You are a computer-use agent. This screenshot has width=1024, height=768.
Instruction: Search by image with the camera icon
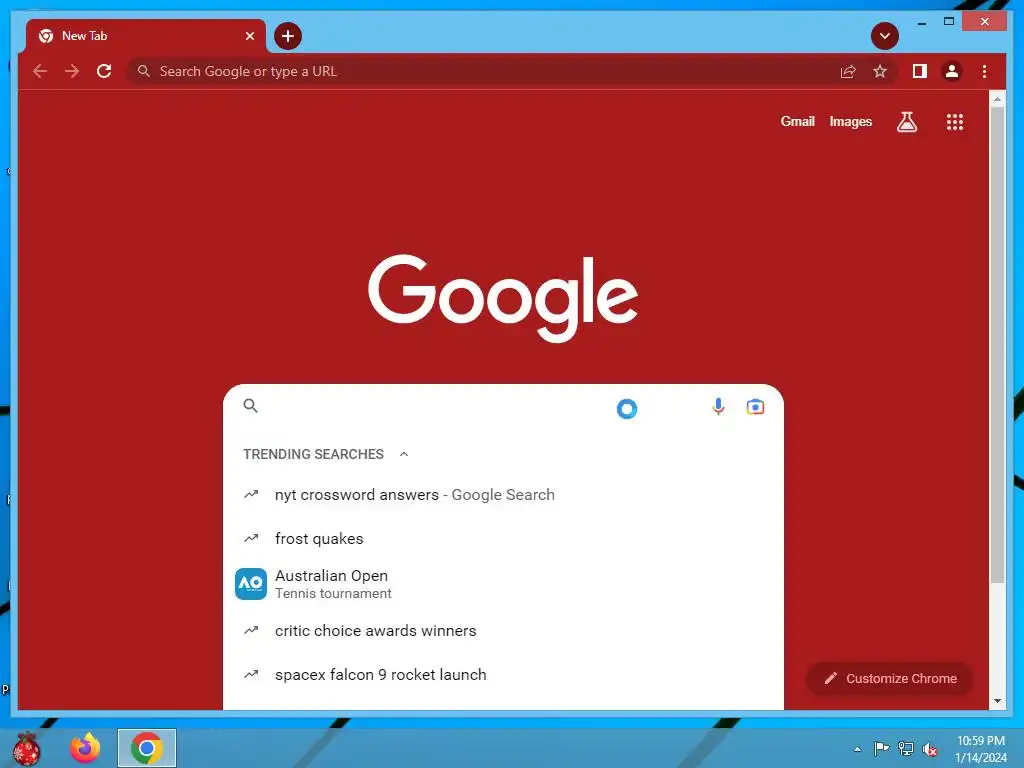[755, 407]
